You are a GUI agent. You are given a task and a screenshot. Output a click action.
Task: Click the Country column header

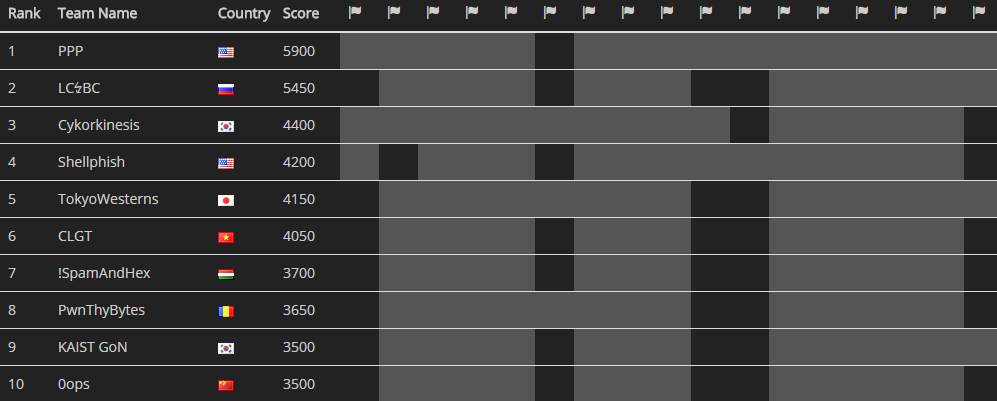244,14
